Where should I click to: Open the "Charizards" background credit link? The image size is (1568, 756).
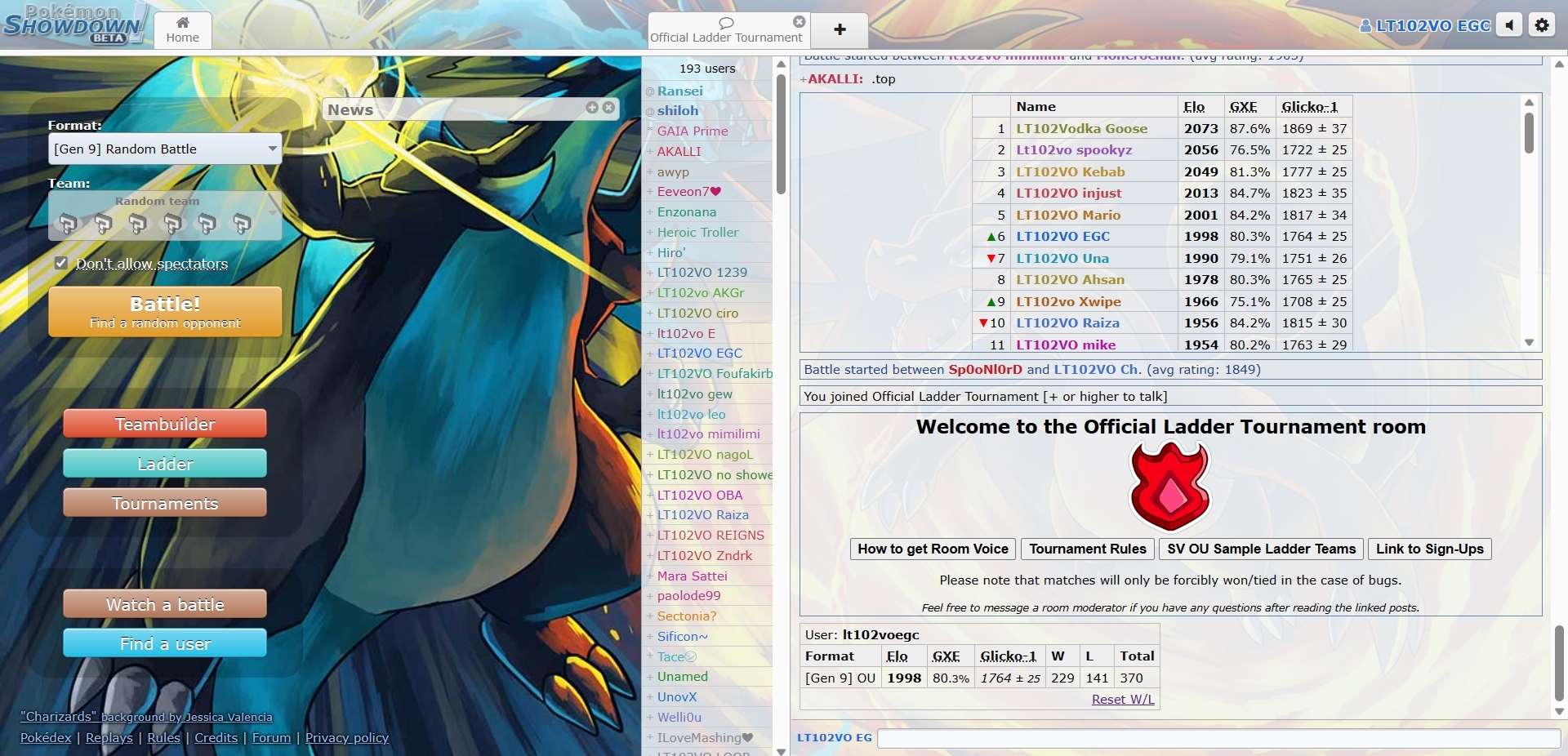(146, 717)
